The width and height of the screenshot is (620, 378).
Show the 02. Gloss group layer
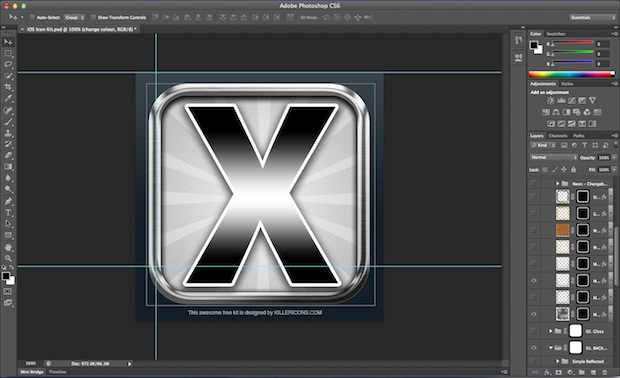point(534,331)
